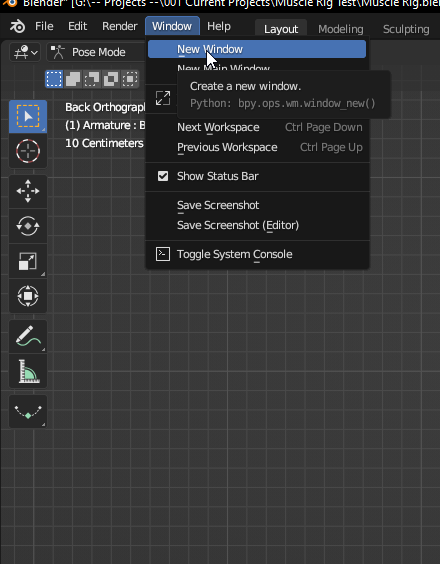
Task: Close the Window menu via its header
Action: pyautogui.click(x=172, y=26)
